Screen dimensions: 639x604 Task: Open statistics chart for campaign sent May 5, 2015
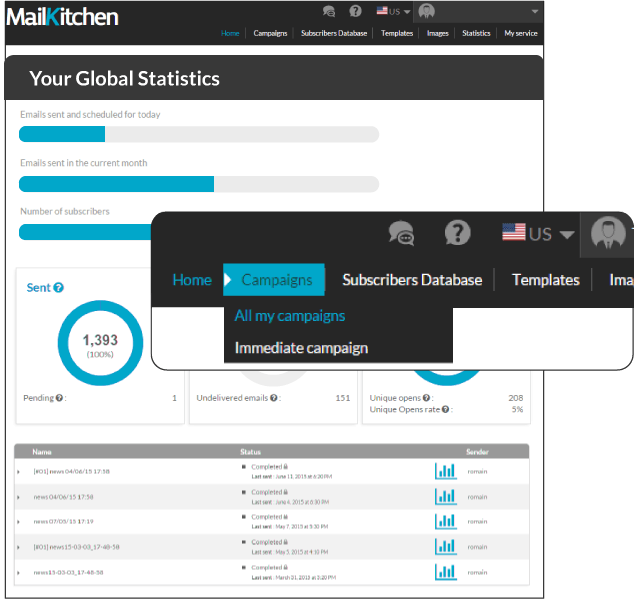pos(445,547)
